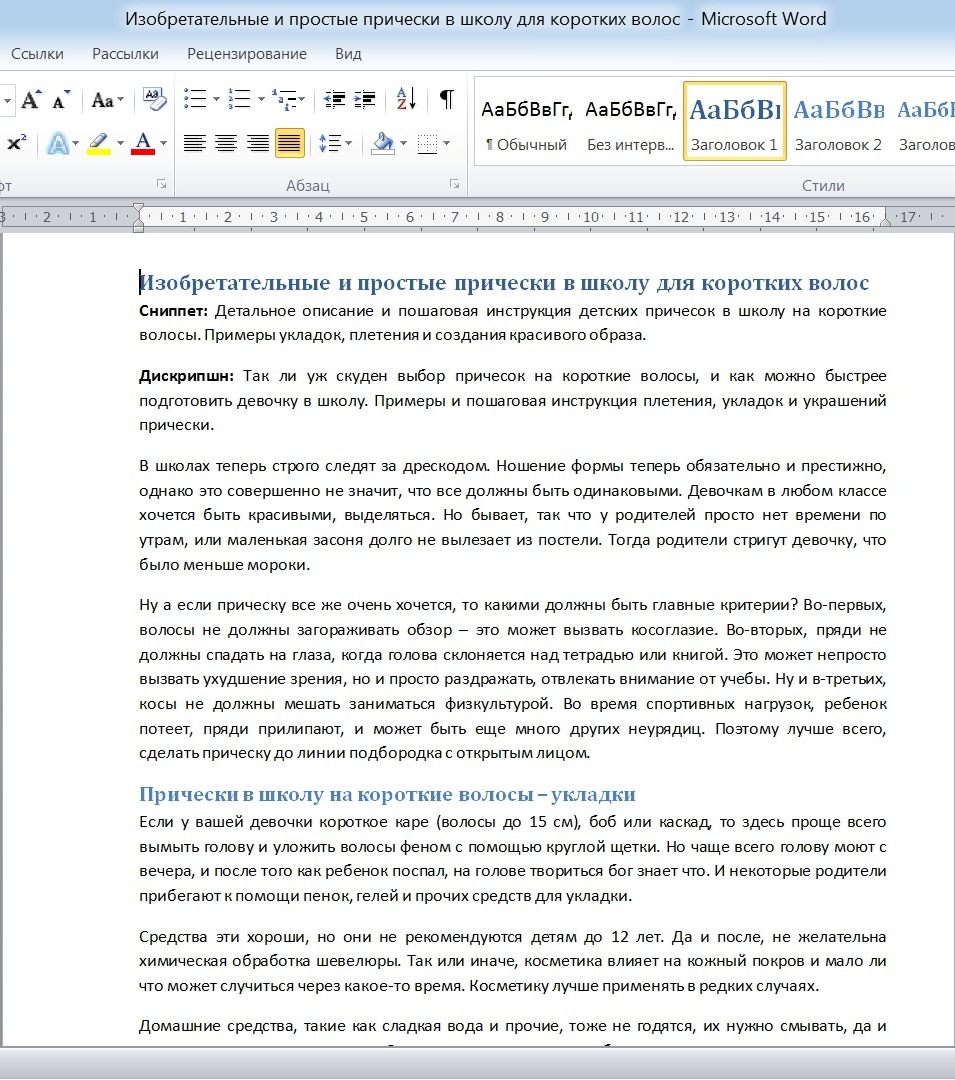The width and height of the screenshot is (955, 1080).
Task: Switch to Рецензирование tab
Action: [x=246, y=54]
